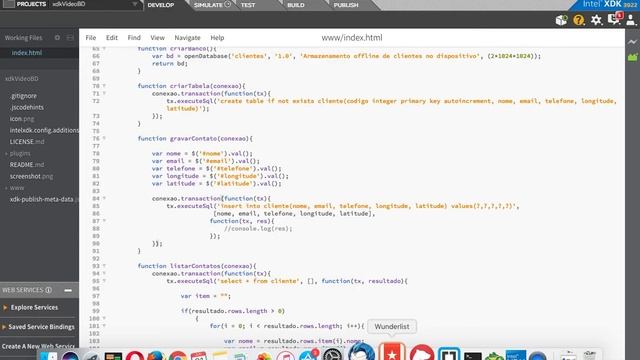Click the '//console.log(res);' comment line
The image size is (640, 360).
click(x=258, y=229)
